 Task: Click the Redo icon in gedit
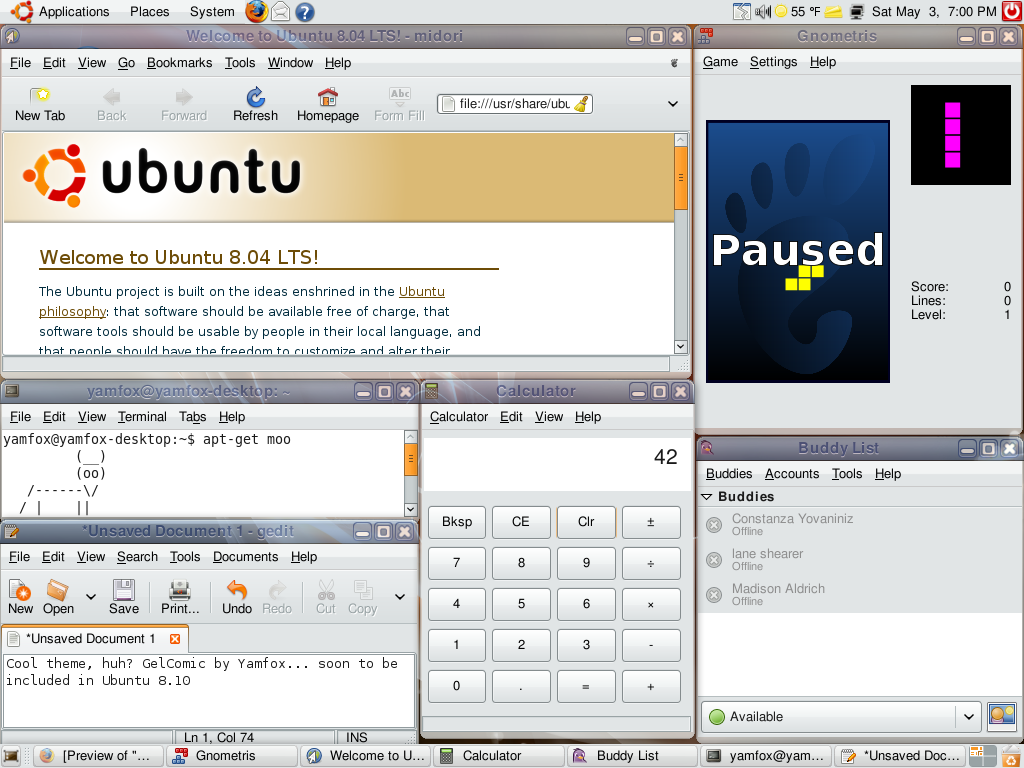tap(277, 597)
